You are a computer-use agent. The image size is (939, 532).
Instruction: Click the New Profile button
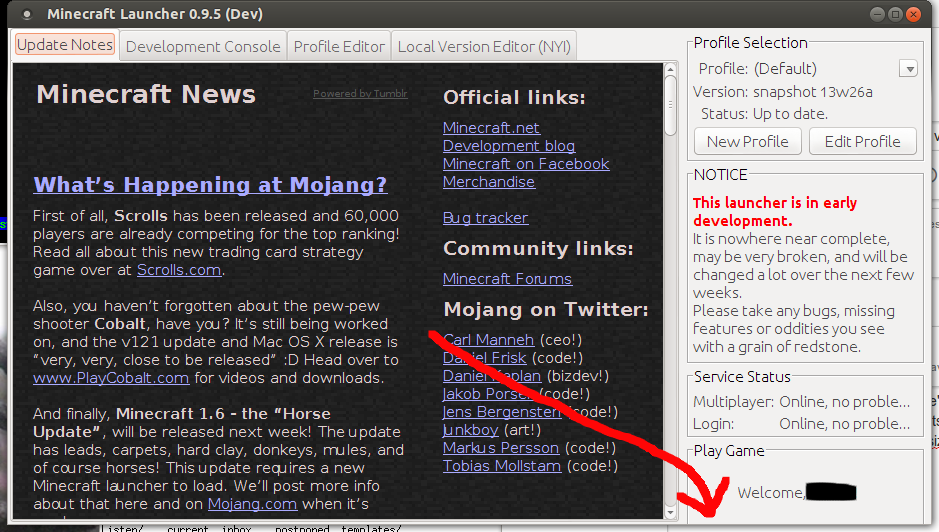pyautogui.click(x=747, y=142)
